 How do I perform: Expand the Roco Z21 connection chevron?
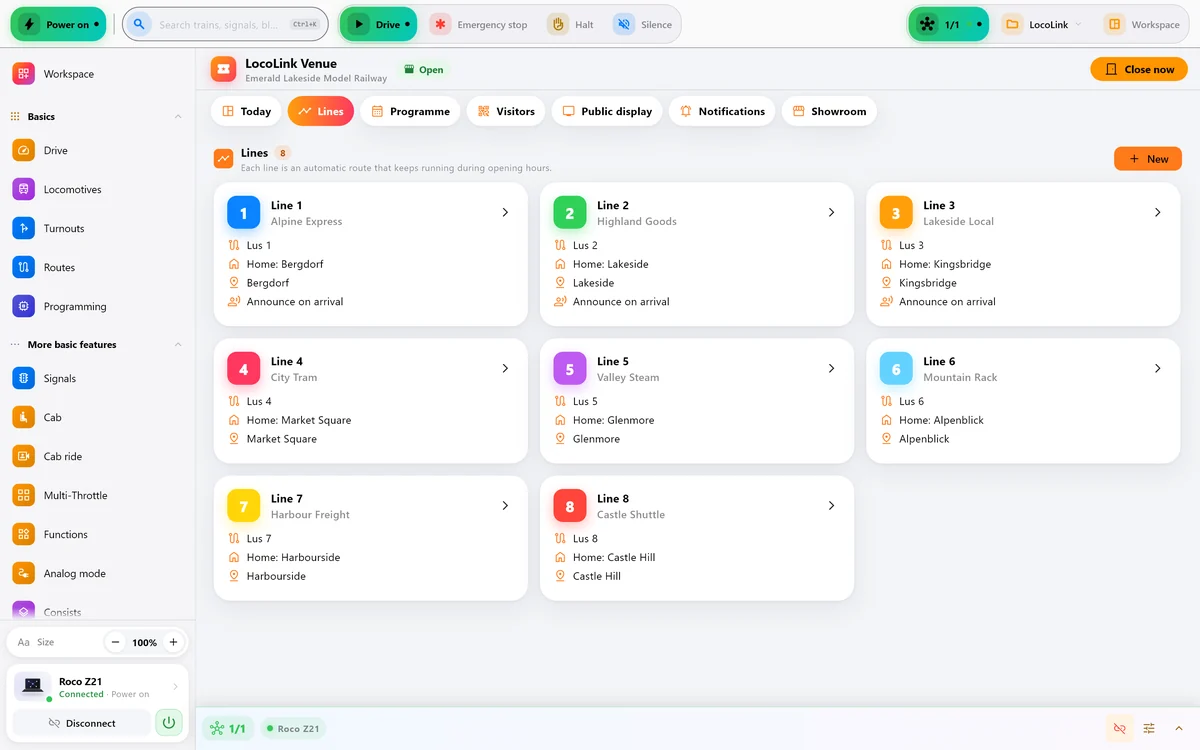[176, 687]
